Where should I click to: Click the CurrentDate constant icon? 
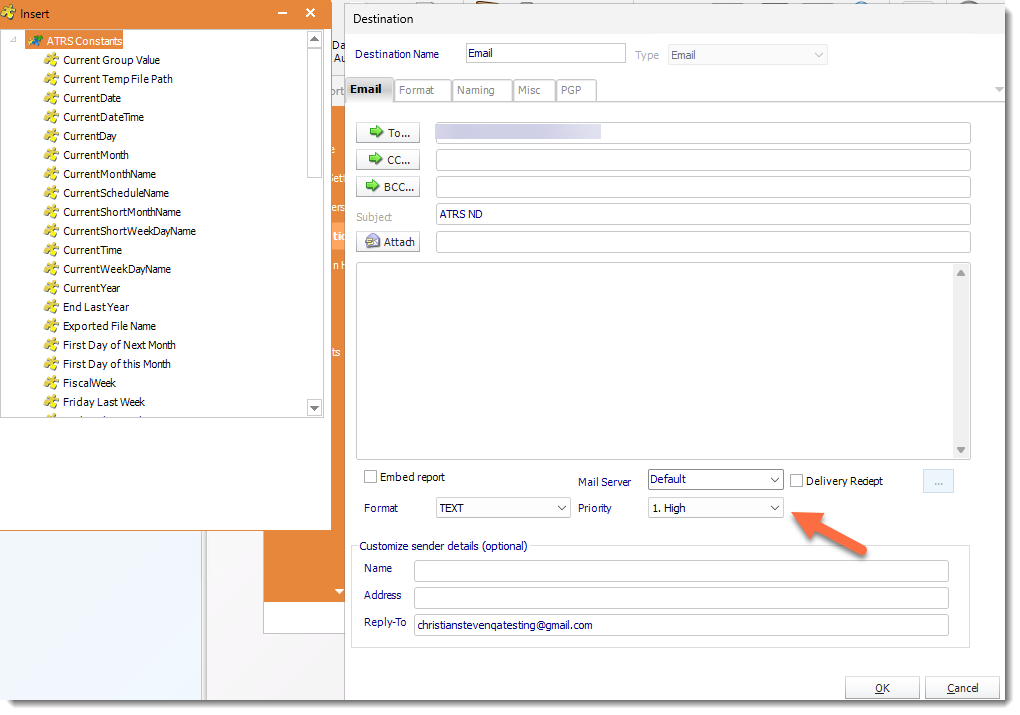(x=51, y=98)
